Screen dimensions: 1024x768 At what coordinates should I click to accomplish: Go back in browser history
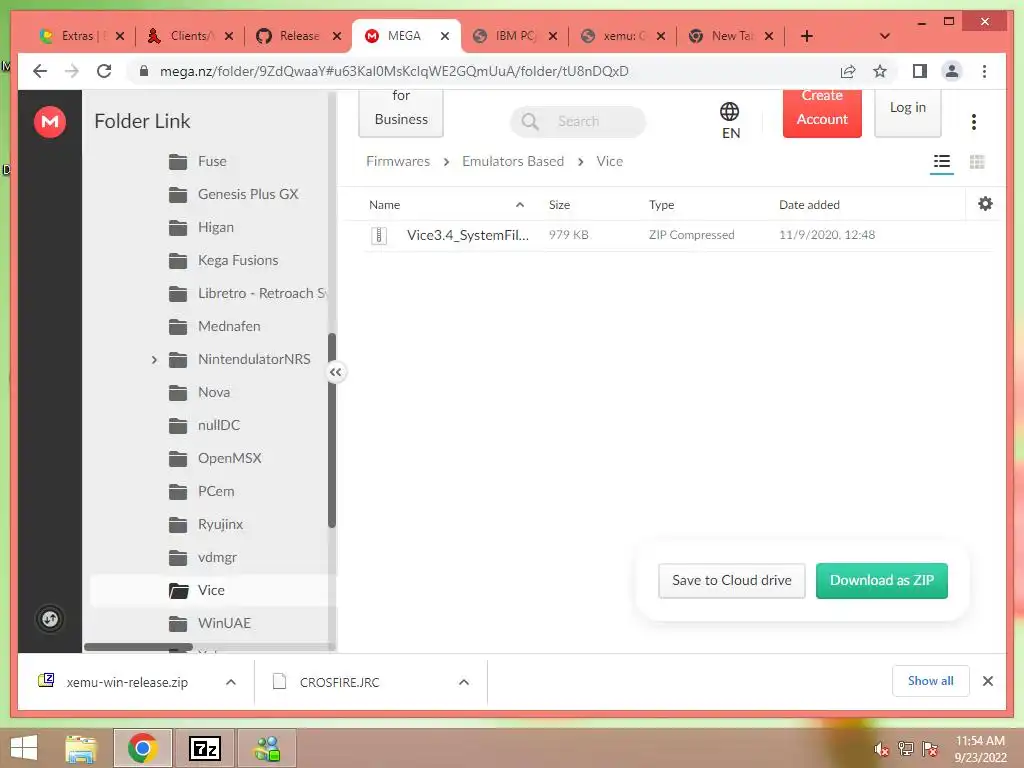pyautogui.click(x=40, y=71)
